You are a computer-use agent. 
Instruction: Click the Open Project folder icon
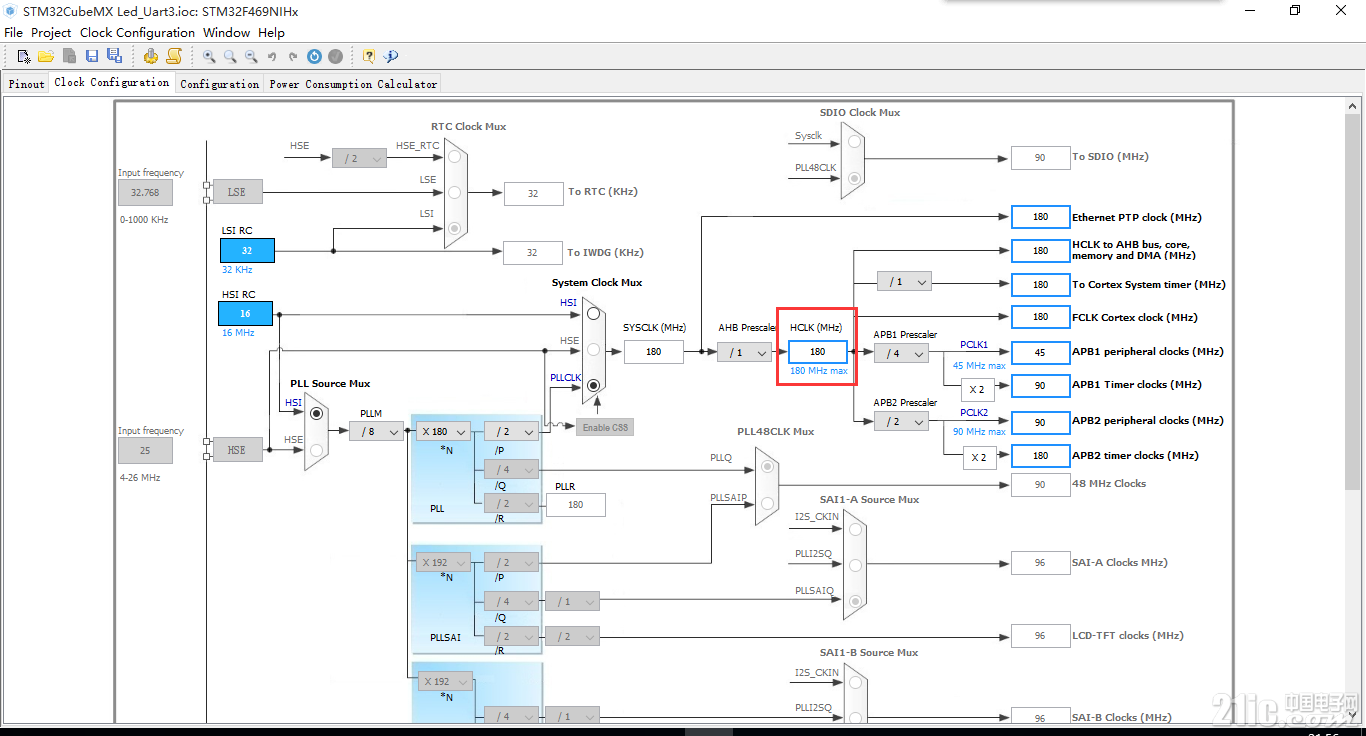tap(46, 56)
